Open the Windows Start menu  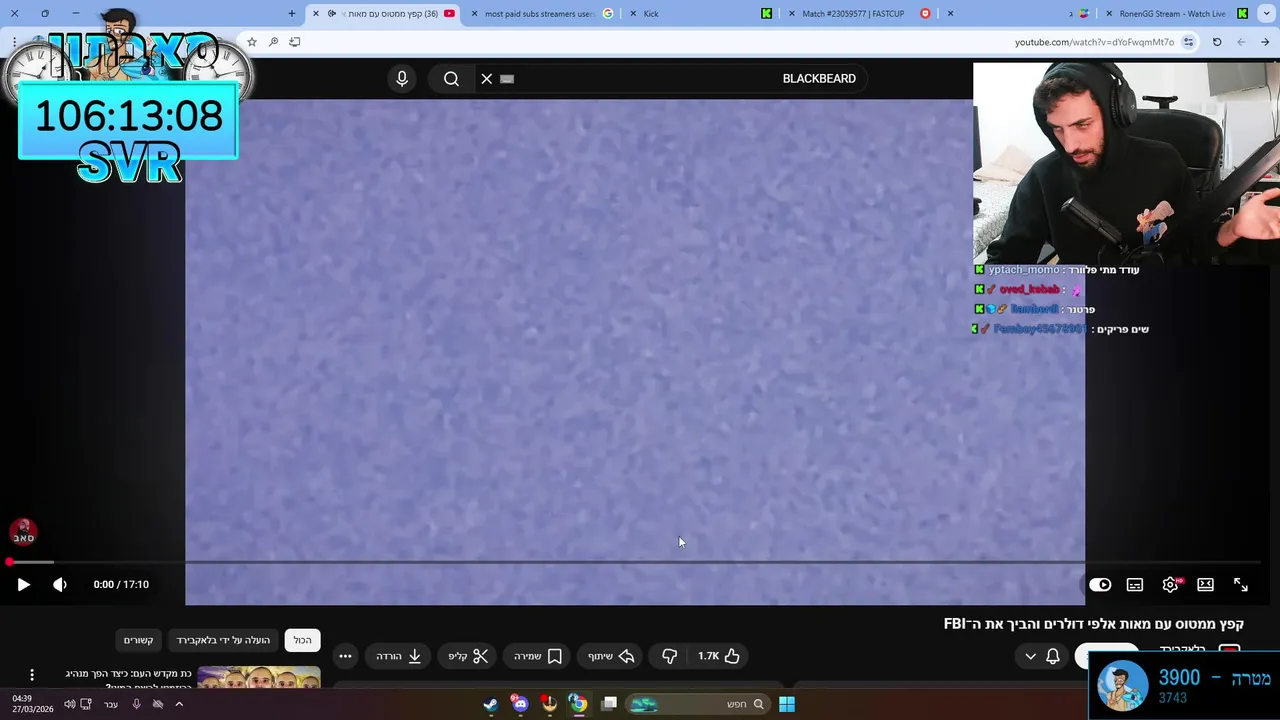787,704
